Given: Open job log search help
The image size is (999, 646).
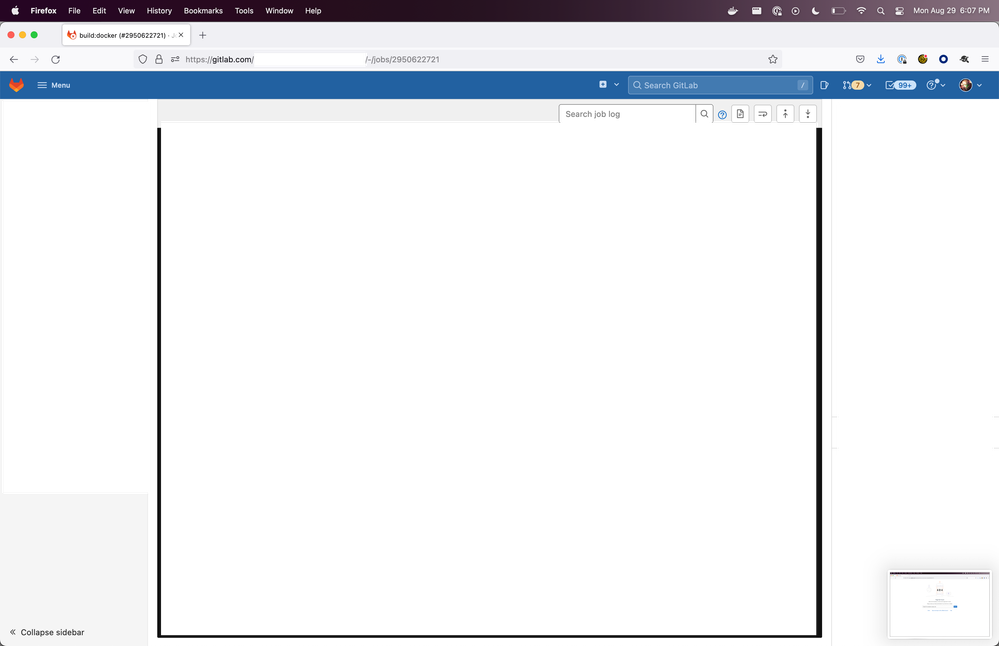Looking at the screenshot, I should click(722, 113).
